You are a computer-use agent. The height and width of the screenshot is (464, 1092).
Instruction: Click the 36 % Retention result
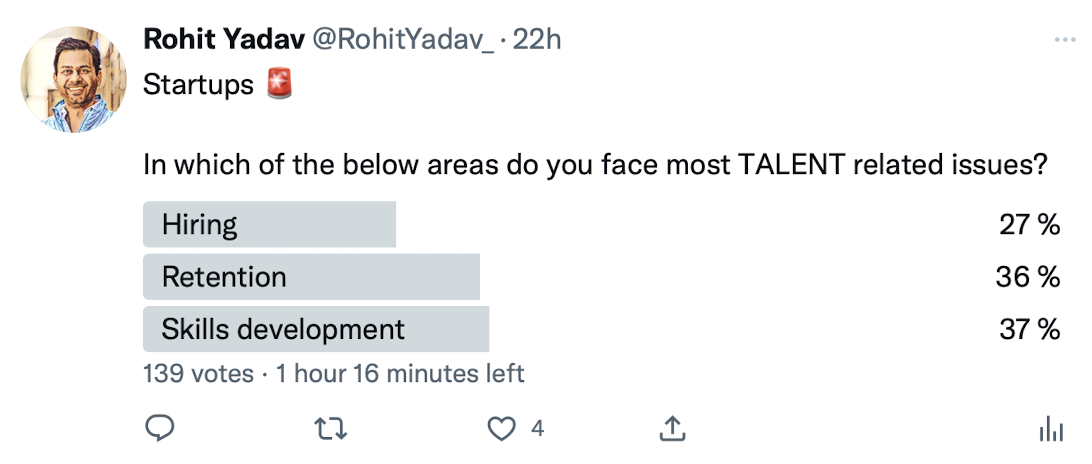(x=1027, y=277)
